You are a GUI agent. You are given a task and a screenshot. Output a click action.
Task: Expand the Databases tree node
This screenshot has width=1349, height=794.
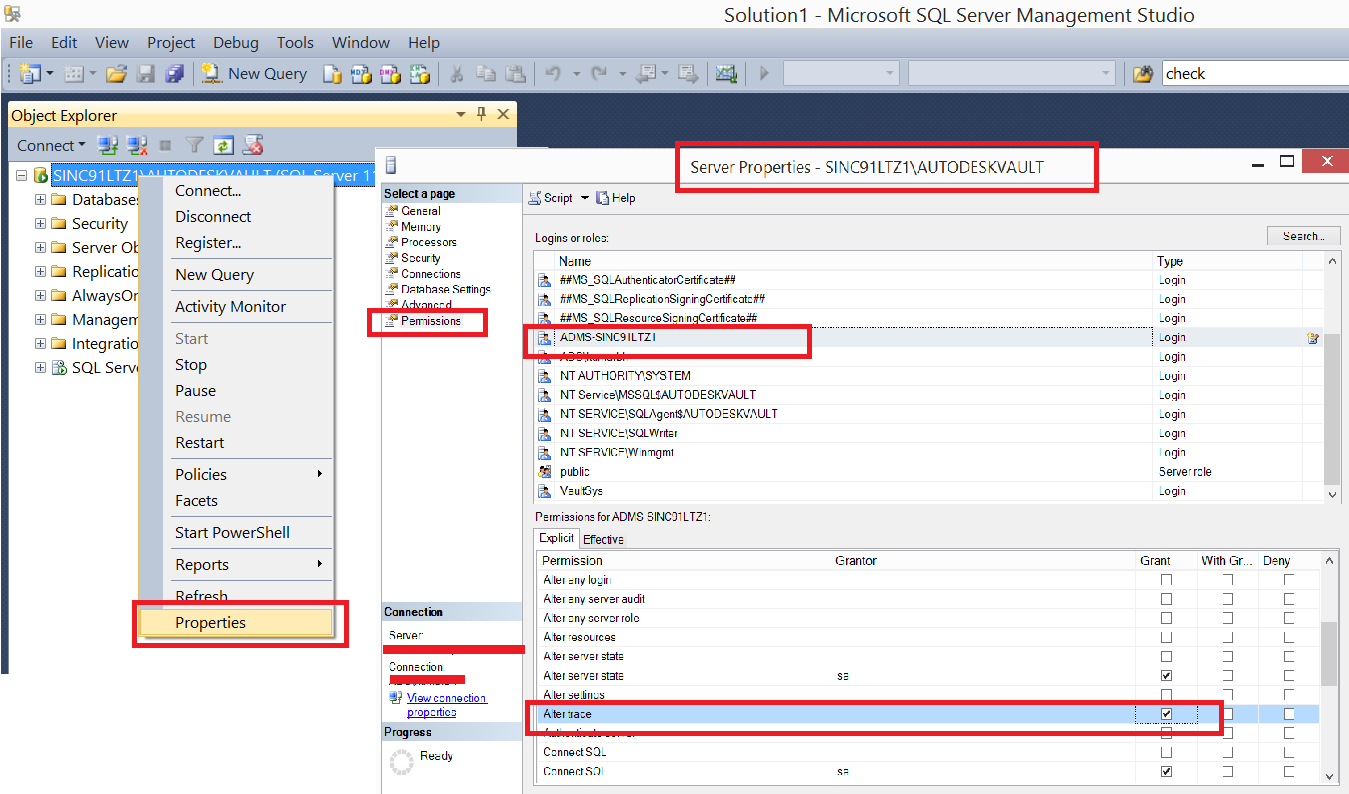(41, 199)
